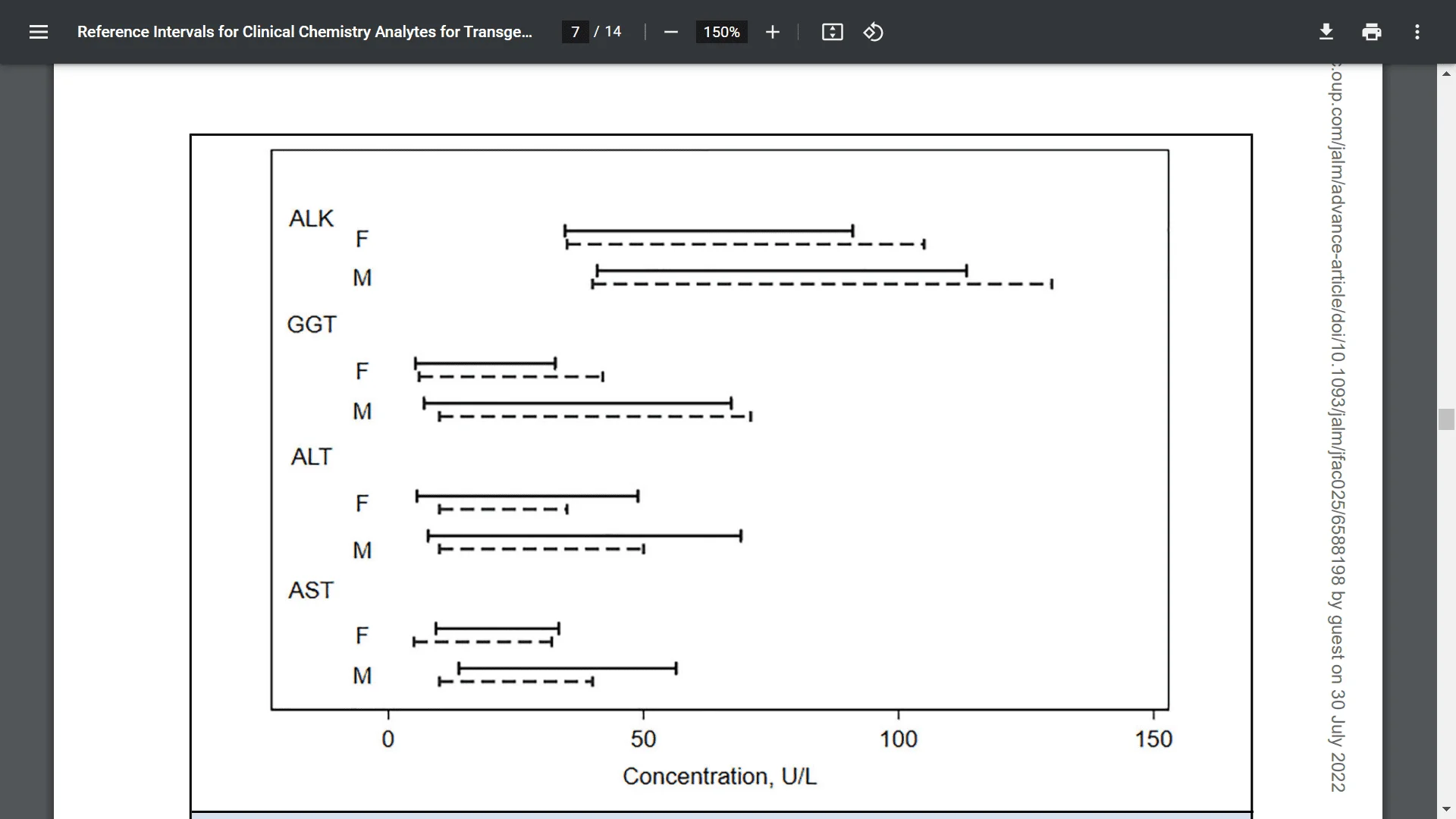Click the scrollbar up arrow
The width and height of the screenshot is (1456, 819).
[x=1446, y=74]
